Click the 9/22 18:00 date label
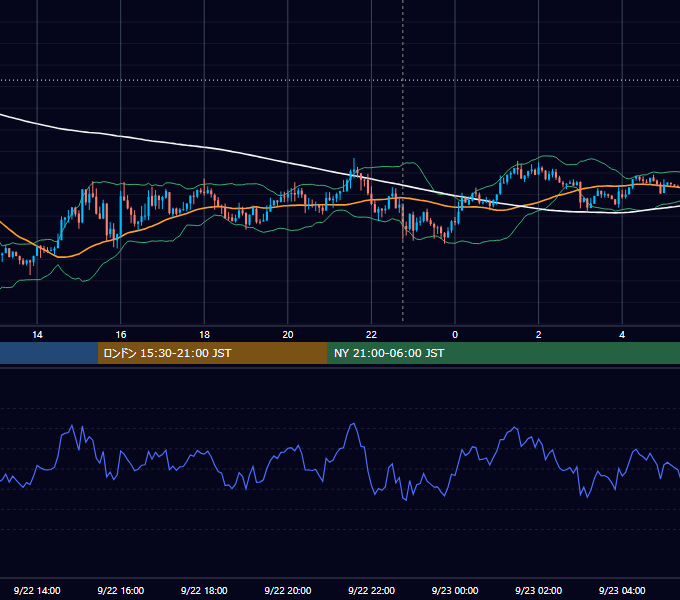The width and height of the screenshot is (680, 600). click(204, 590)
